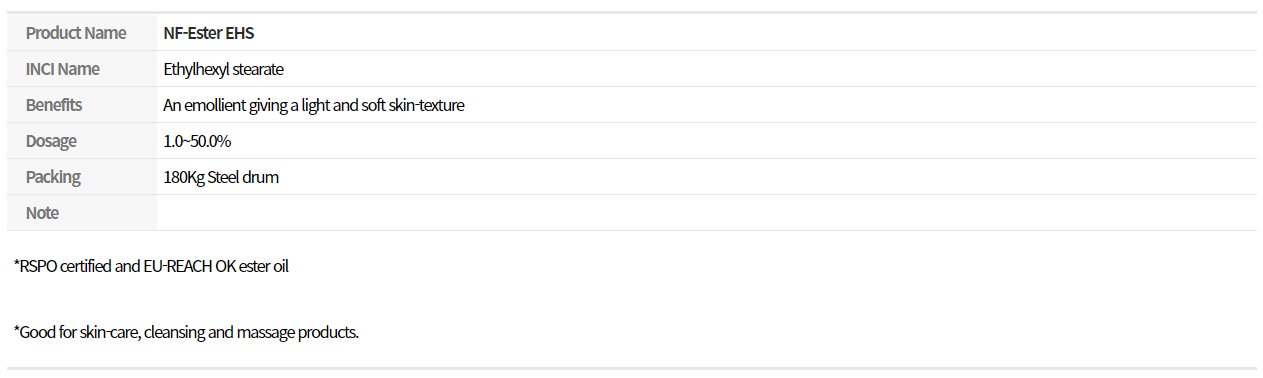Click the word 'stearate' in INCI row
Viewport: 1263px width, 378px height.
(259, 69)
